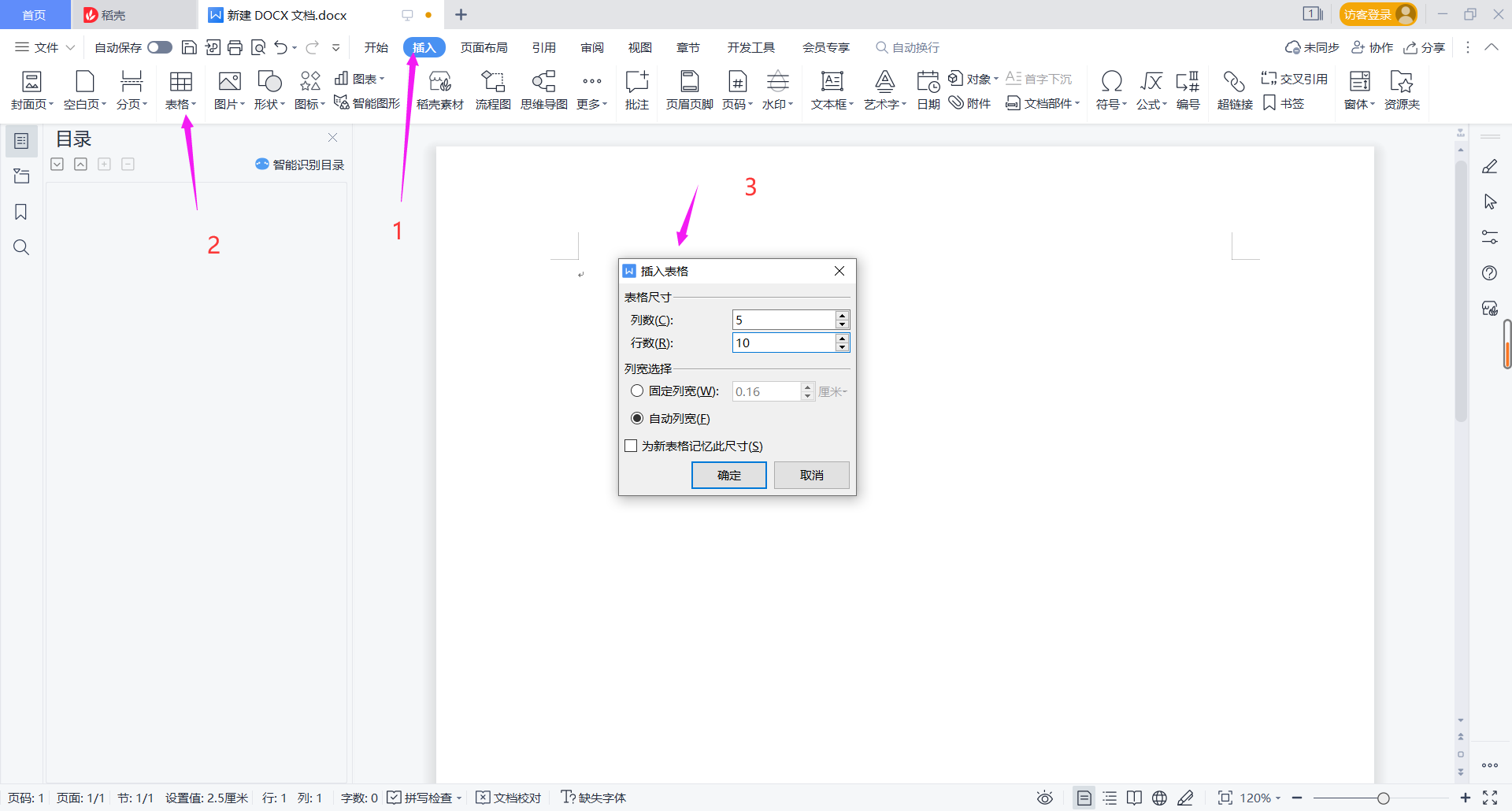Switch to the Start (开始) ribbon tab
The width and height of the screenshot is (1512, 811).
[x=376, y=47]
